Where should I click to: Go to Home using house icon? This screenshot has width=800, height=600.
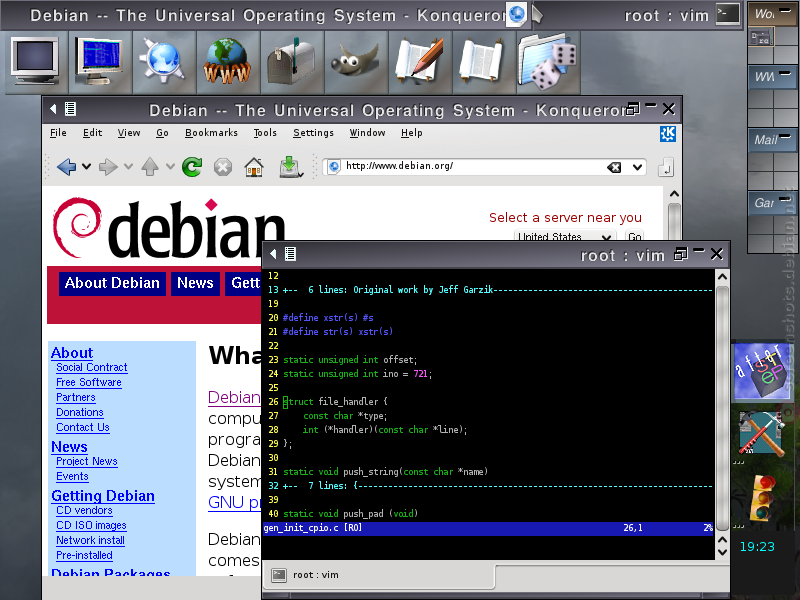click(x=254, y=166)
